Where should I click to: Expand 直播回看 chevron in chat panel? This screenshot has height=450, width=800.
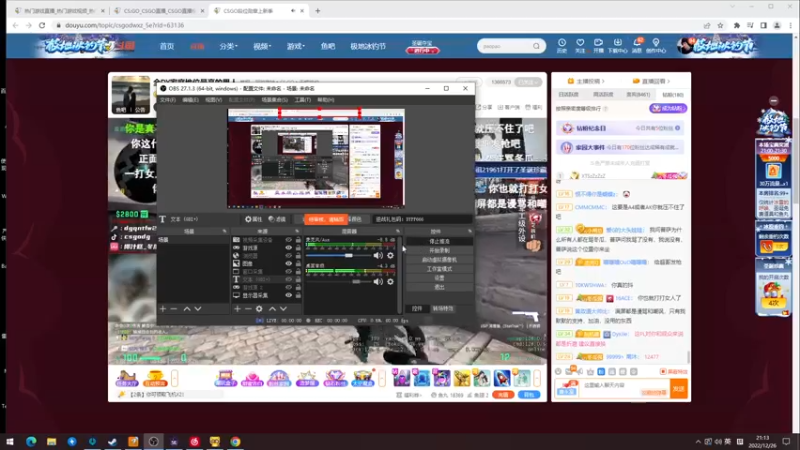[x=668, y=81]
